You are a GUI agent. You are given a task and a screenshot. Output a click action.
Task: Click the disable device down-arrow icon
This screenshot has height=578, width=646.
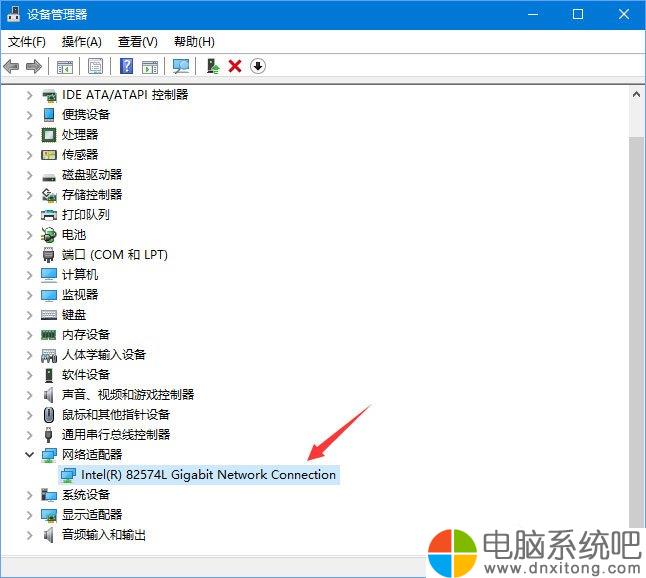point(257,66)
